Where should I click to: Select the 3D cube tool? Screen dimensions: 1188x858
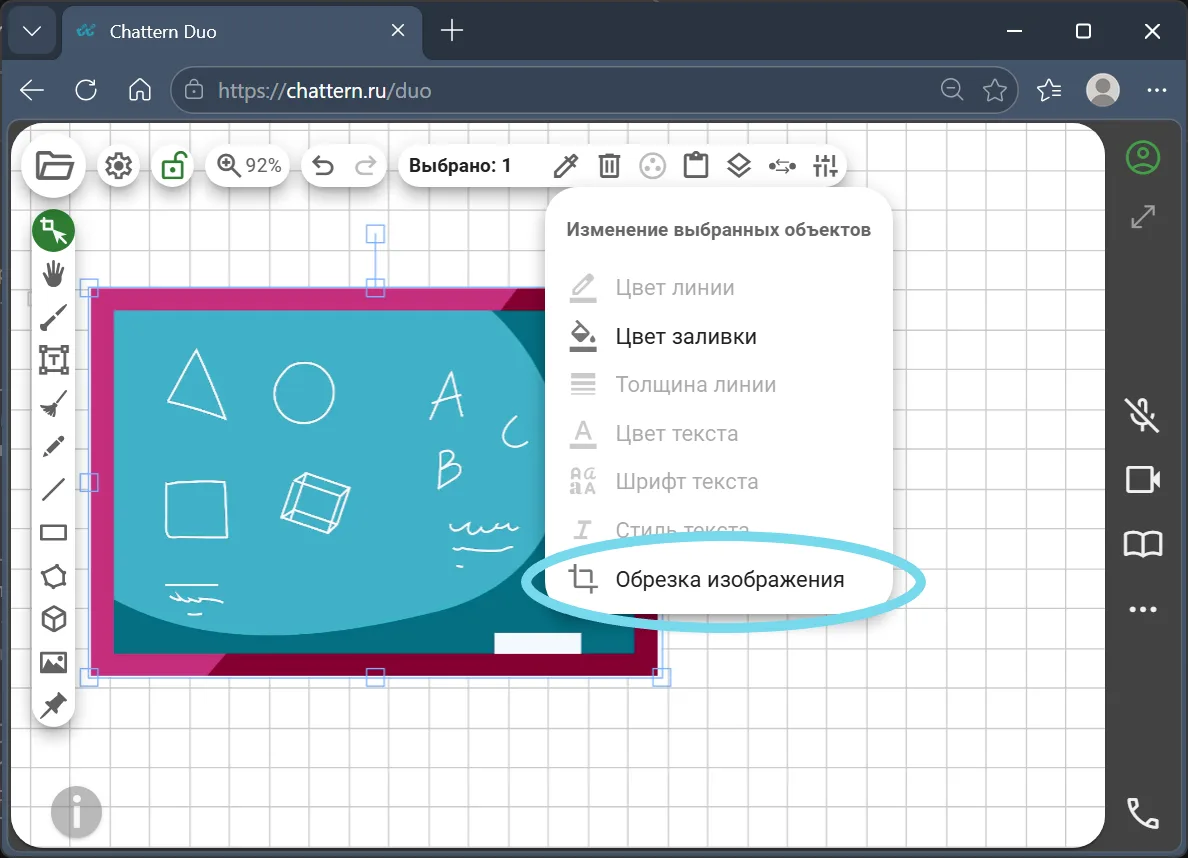[53, 619]
